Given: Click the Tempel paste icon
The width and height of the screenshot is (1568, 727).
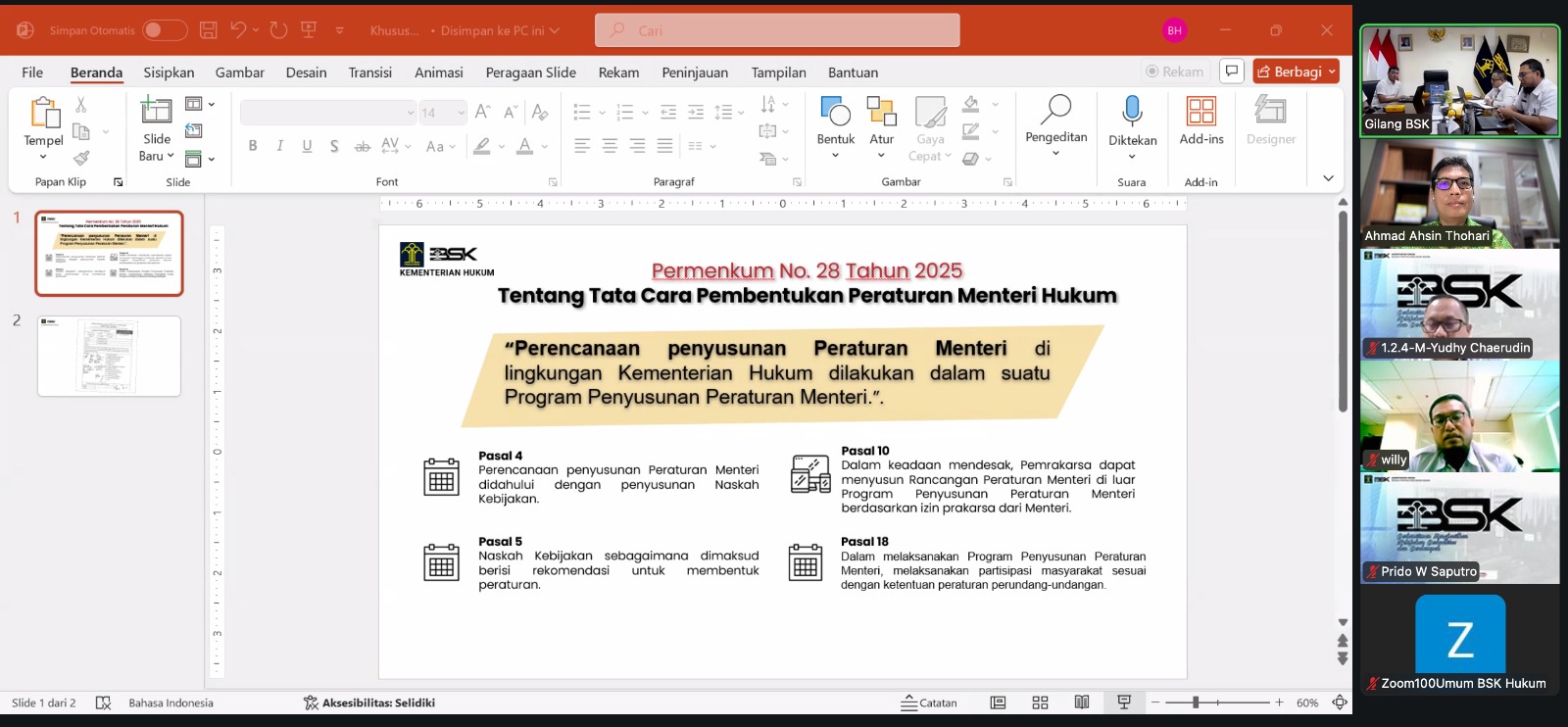Looking at the screenshot, I should (x=44, y=113).
